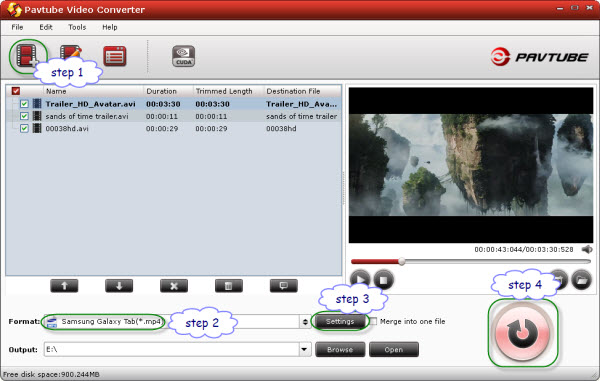
Task: Expand the Output path dropdown
Action: point(305,349)
